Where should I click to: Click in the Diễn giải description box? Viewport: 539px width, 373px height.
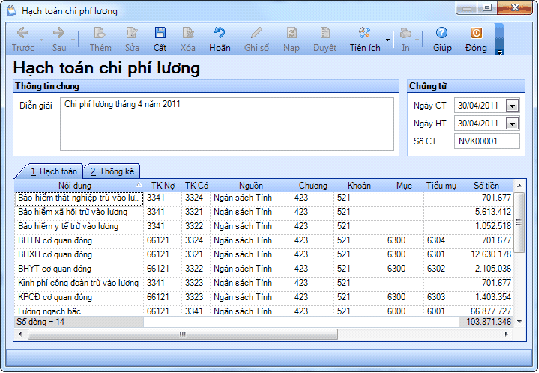(227, 124)
